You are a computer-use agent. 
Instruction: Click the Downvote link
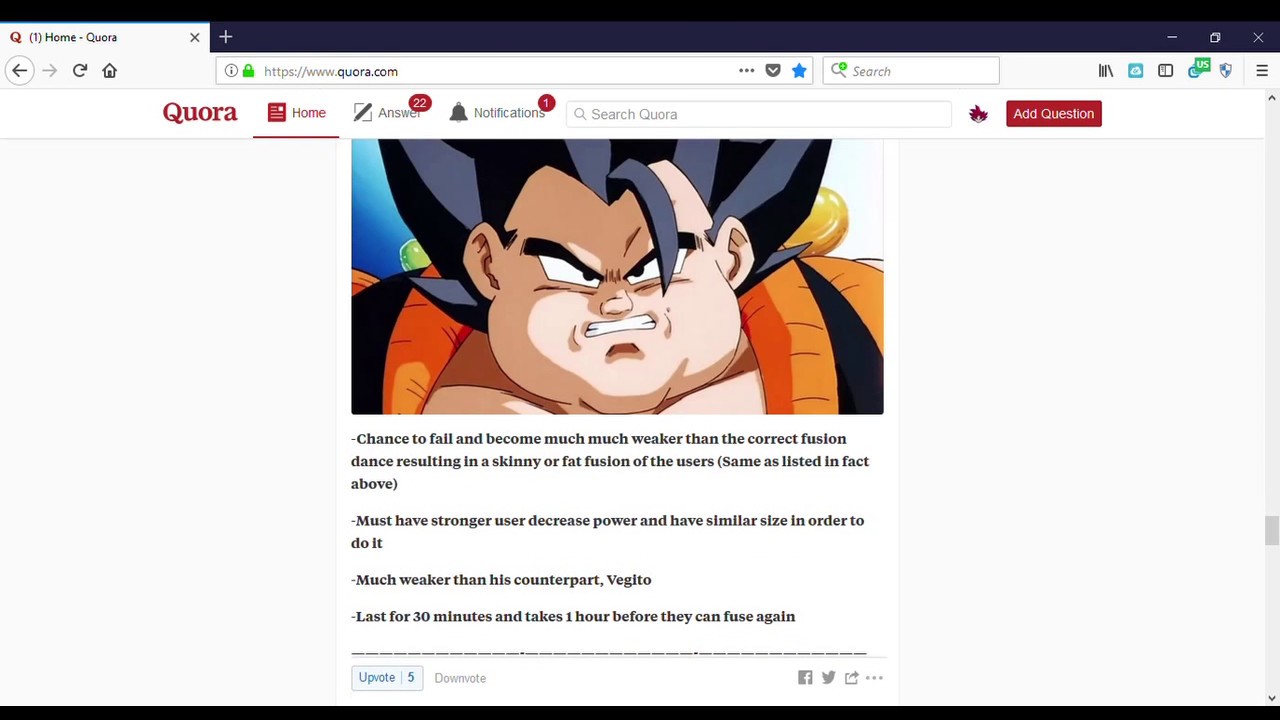pyautogui.click(x=460, y=678)
